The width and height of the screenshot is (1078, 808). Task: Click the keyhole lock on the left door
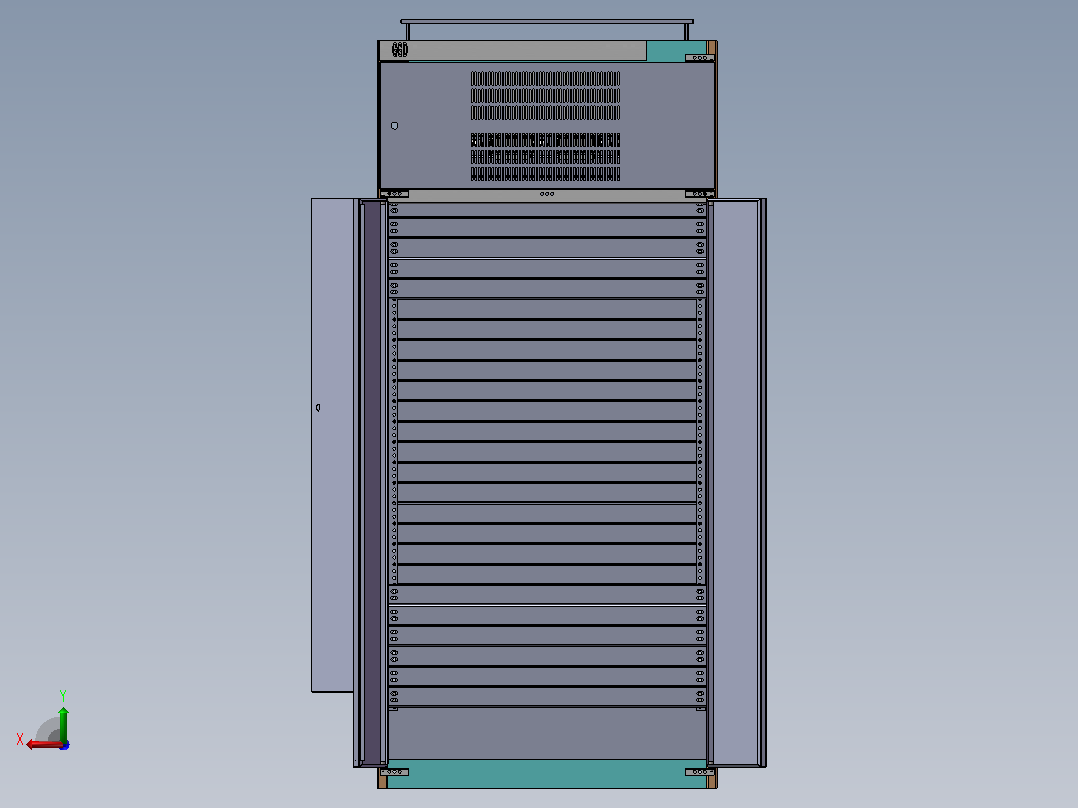pos(318,408)
